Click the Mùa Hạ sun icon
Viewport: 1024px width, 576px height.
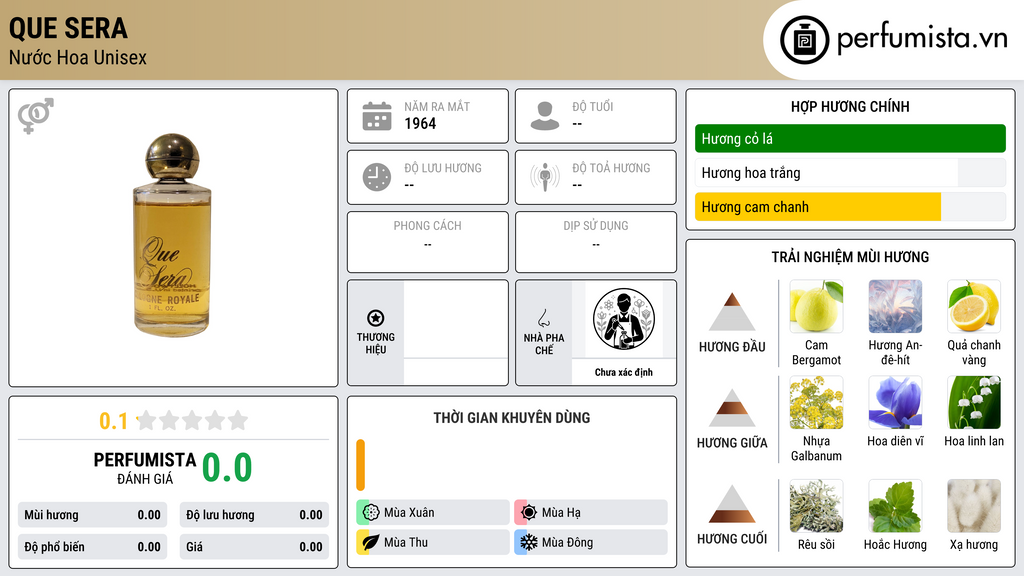click(529, 512)
